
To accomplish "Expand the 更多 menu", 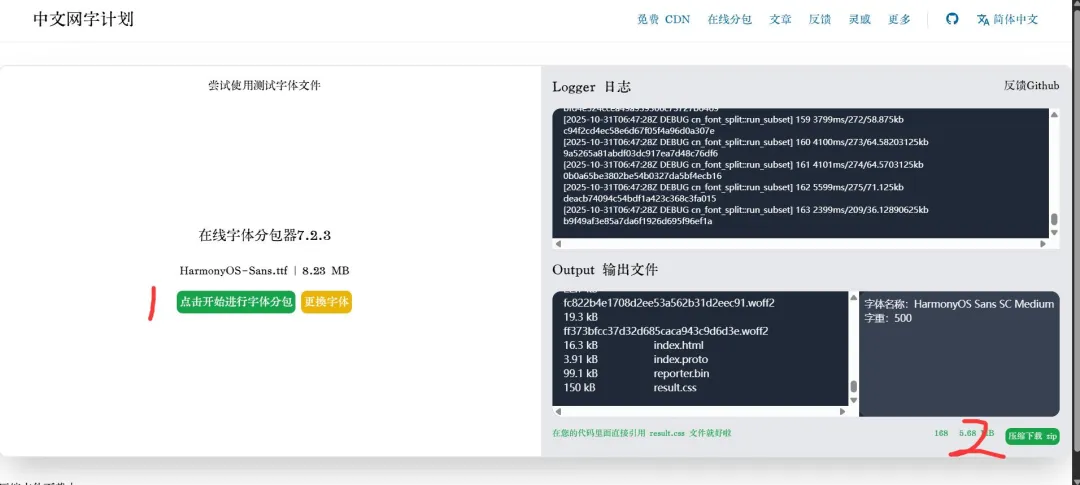I will 899,19.
